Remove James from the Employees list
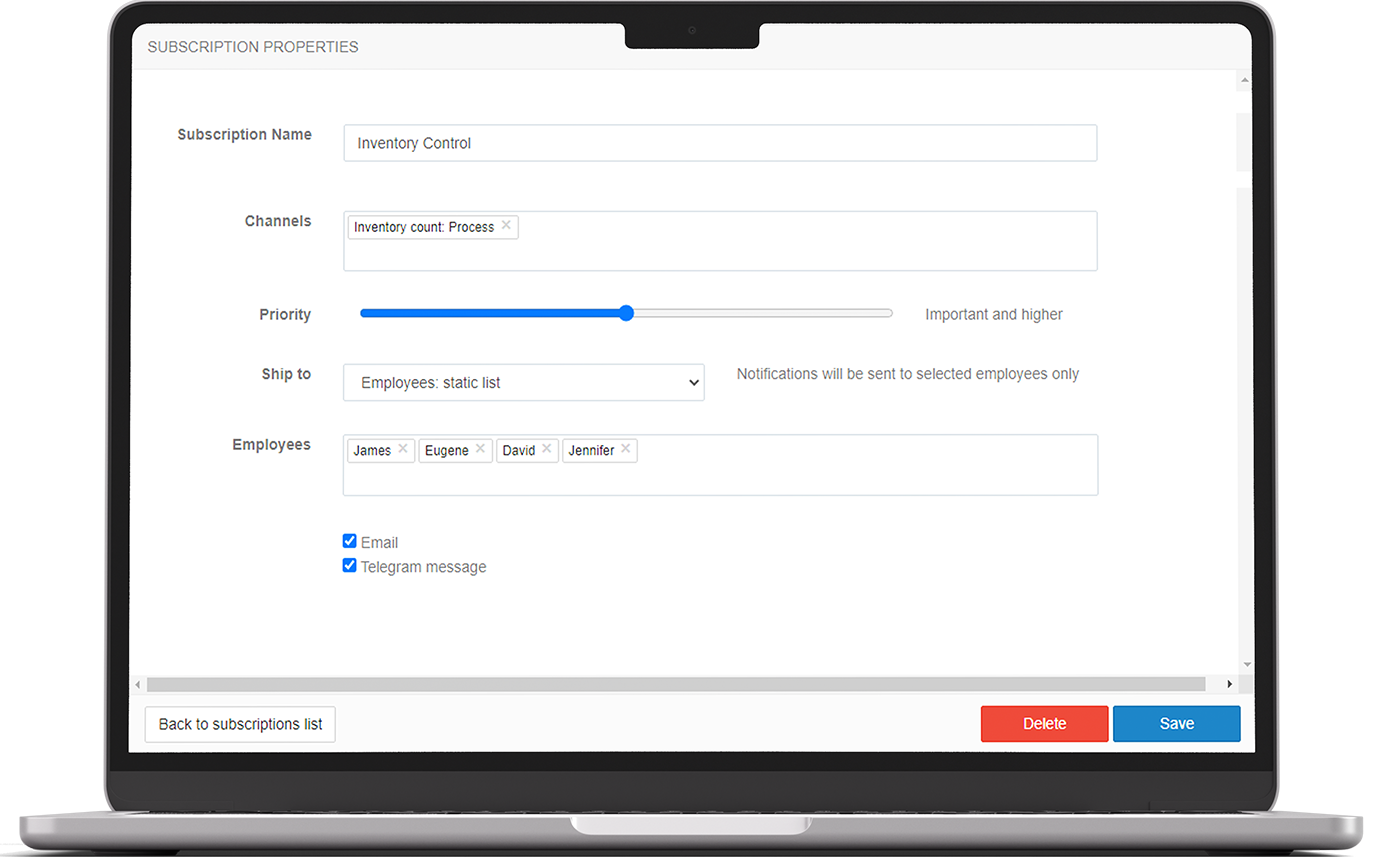This screenshot has width=1383, height=864. pos(403,448)
